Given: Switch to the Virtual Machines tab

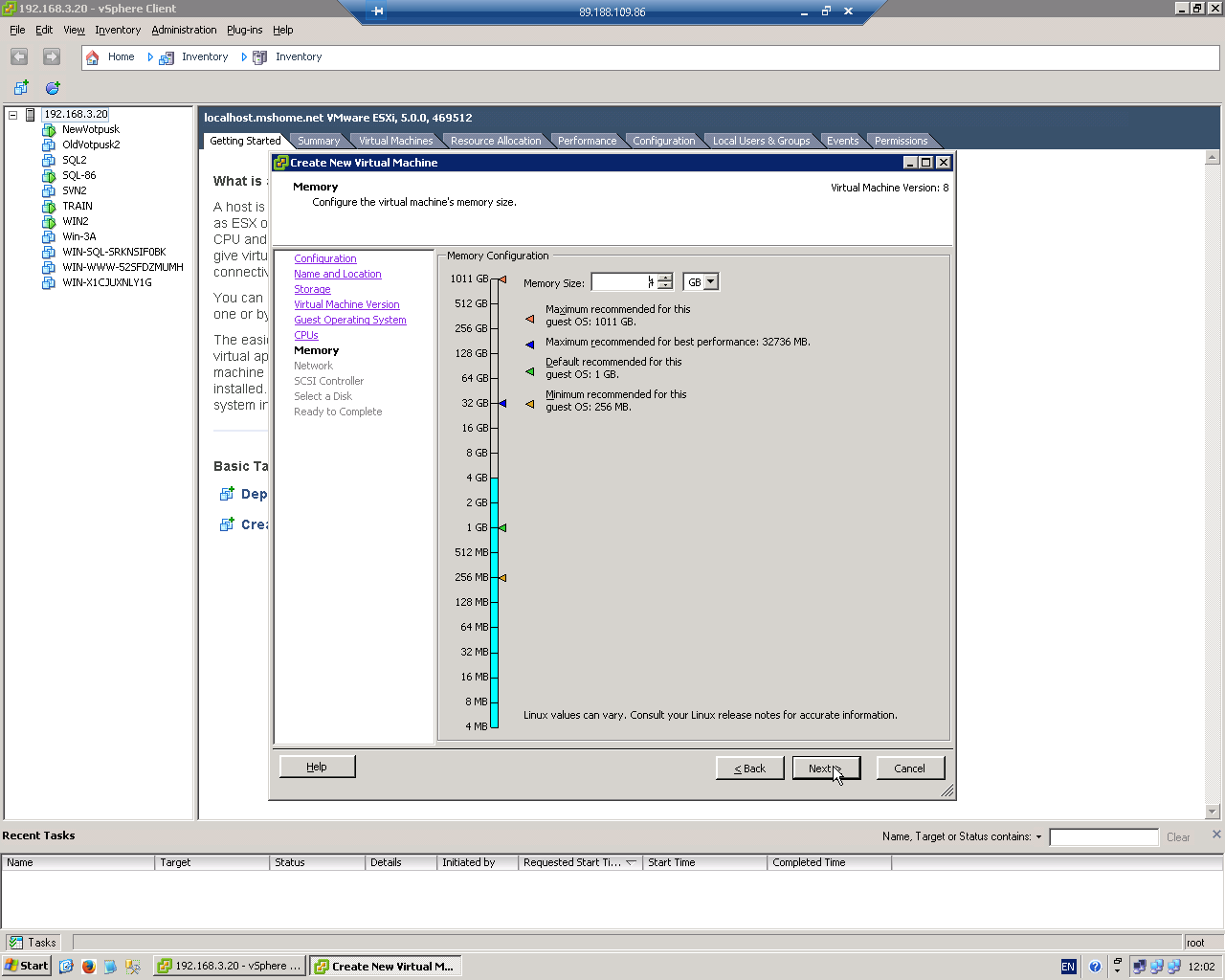Looking at the screenshot, I should point(395,141).
